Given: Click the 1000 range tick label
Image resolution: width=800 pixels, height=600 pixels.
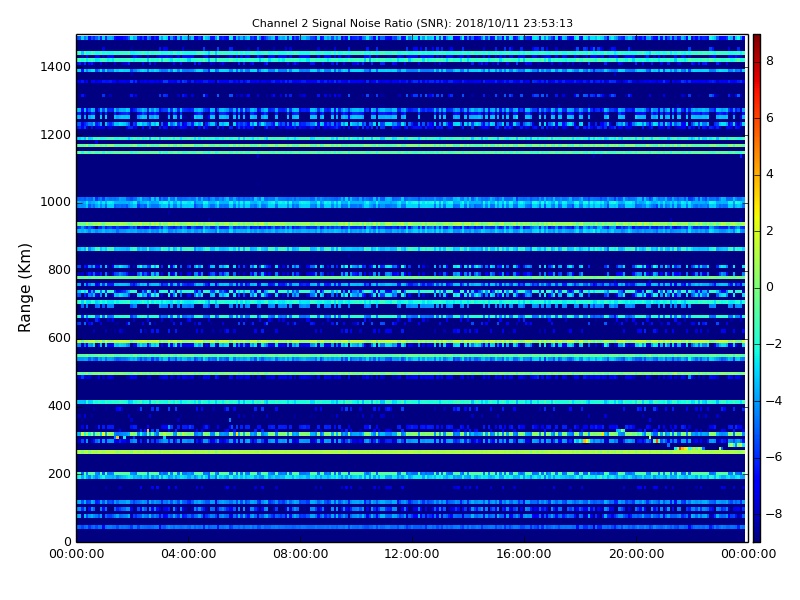Looking at the screenshot, I should (x=55, y=202).
